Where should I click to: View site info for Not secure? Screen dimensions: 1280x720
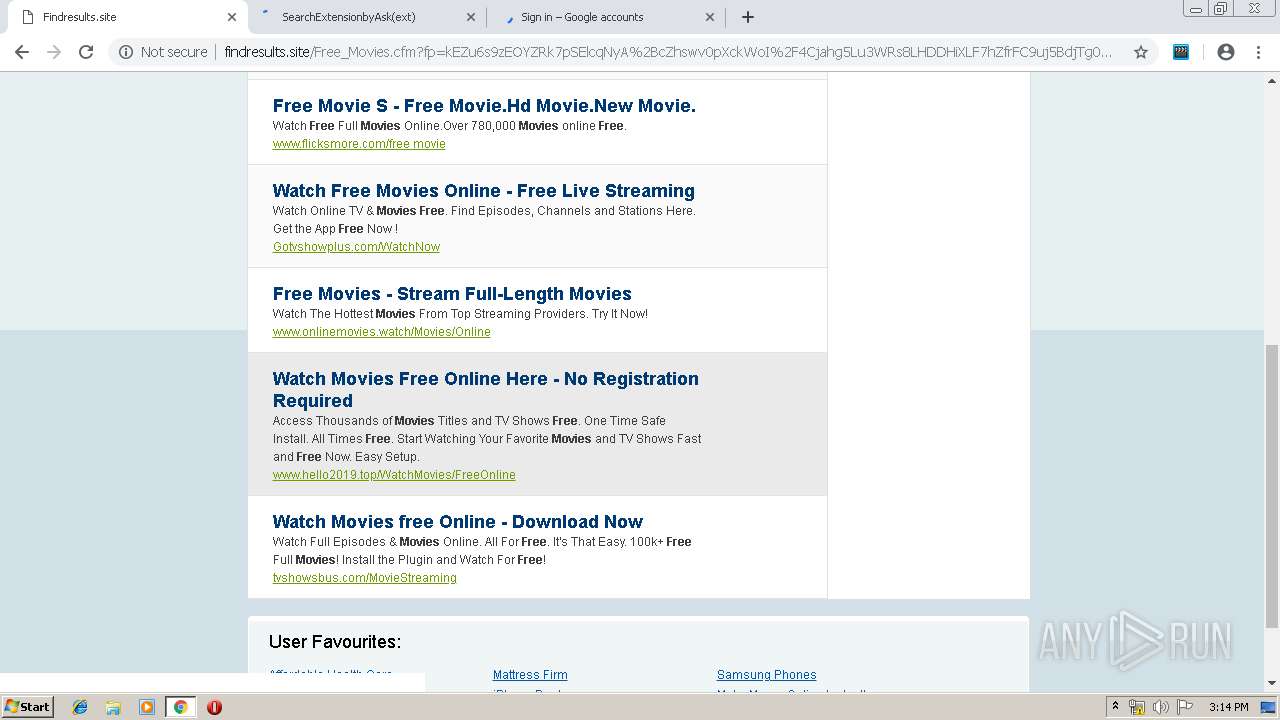pyautogui.click(x=163, y=52)
